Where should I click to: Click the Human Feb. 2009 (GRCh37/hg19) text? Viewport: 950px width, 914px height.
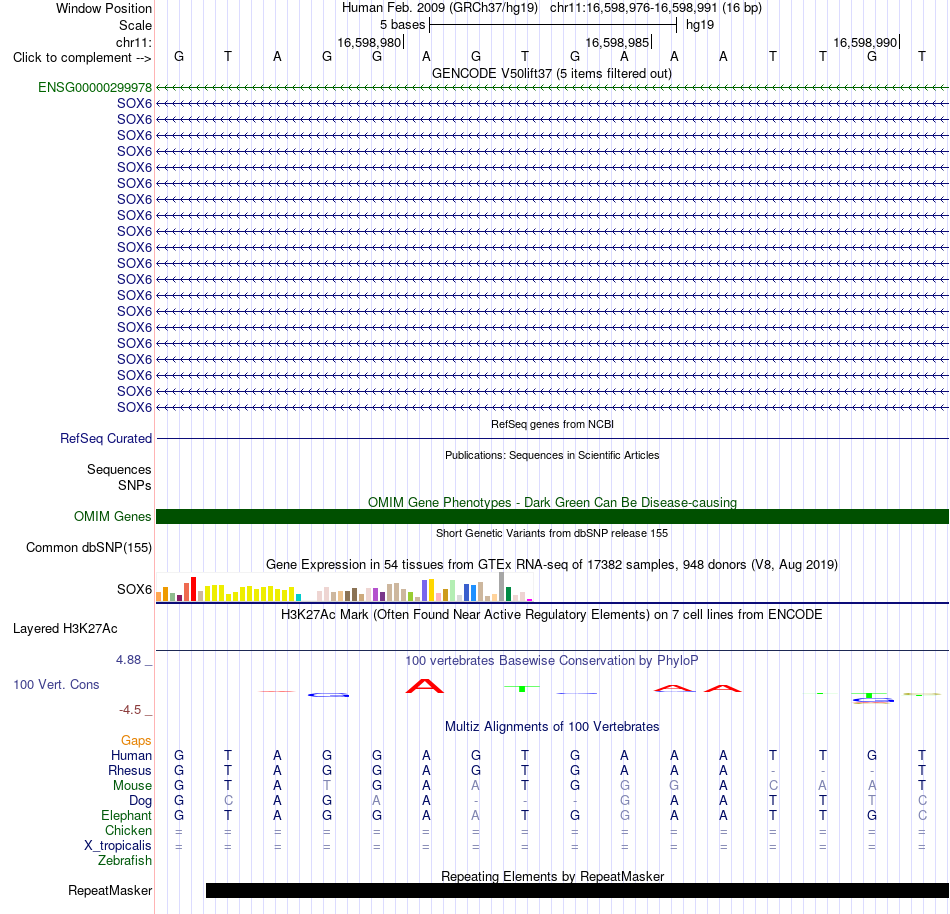(x=440, y=8)
